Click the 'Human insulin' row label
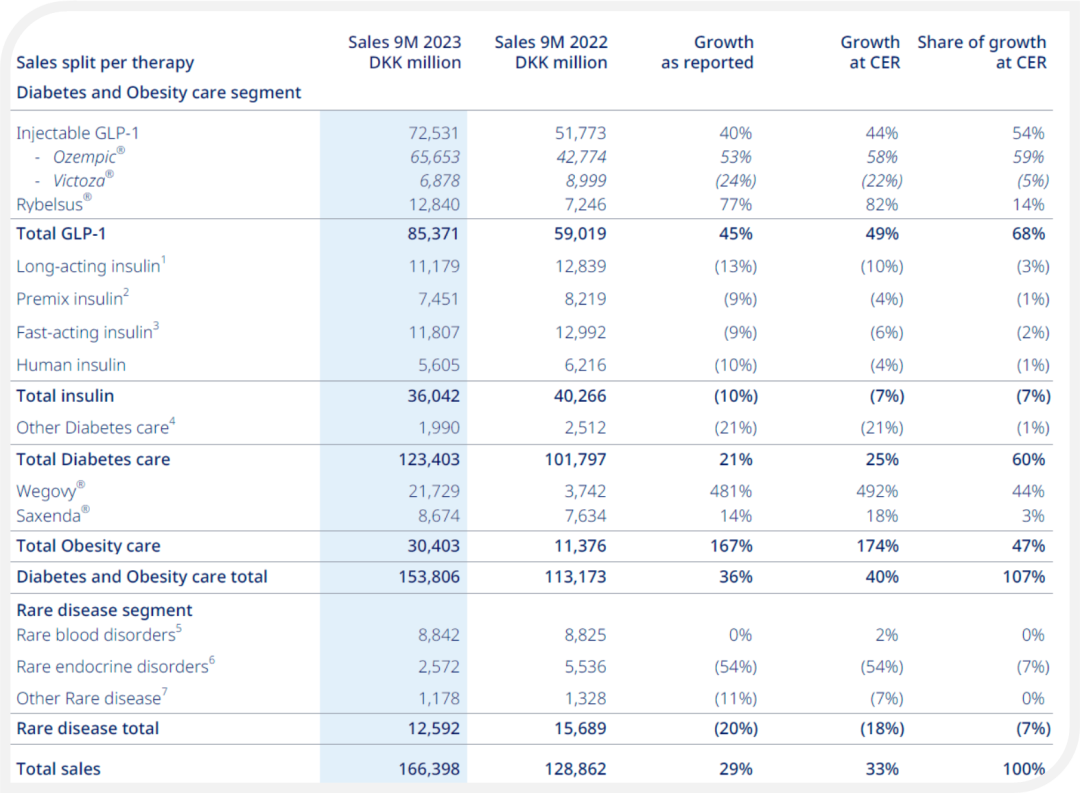This screenshot has width=1080, height=793. tap(71, 364)
